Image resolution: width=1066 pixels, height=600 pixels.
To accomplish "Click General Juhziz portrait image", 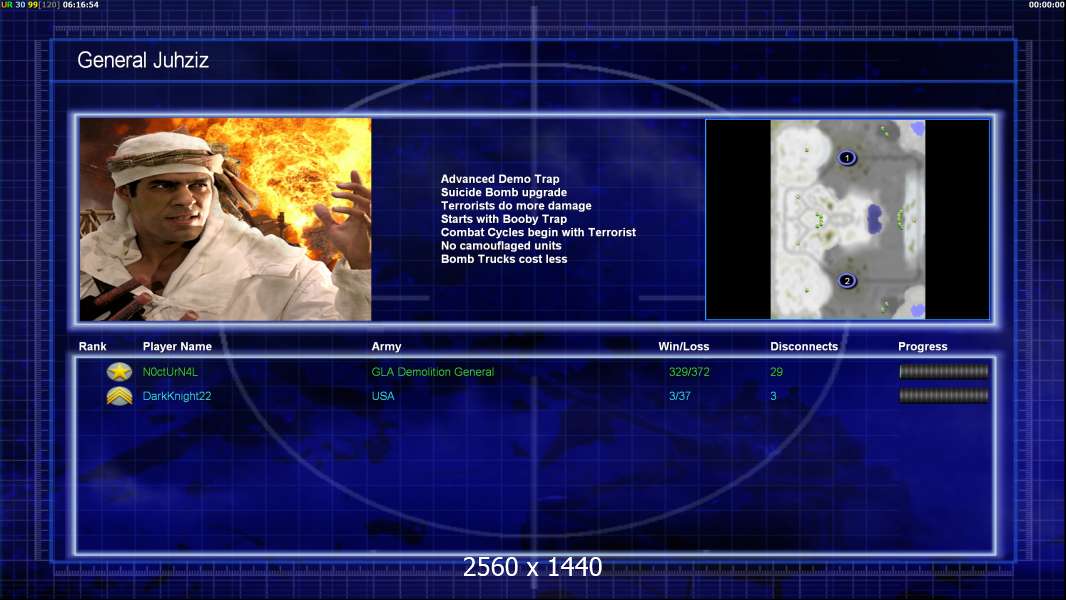I will click(225, 219).
